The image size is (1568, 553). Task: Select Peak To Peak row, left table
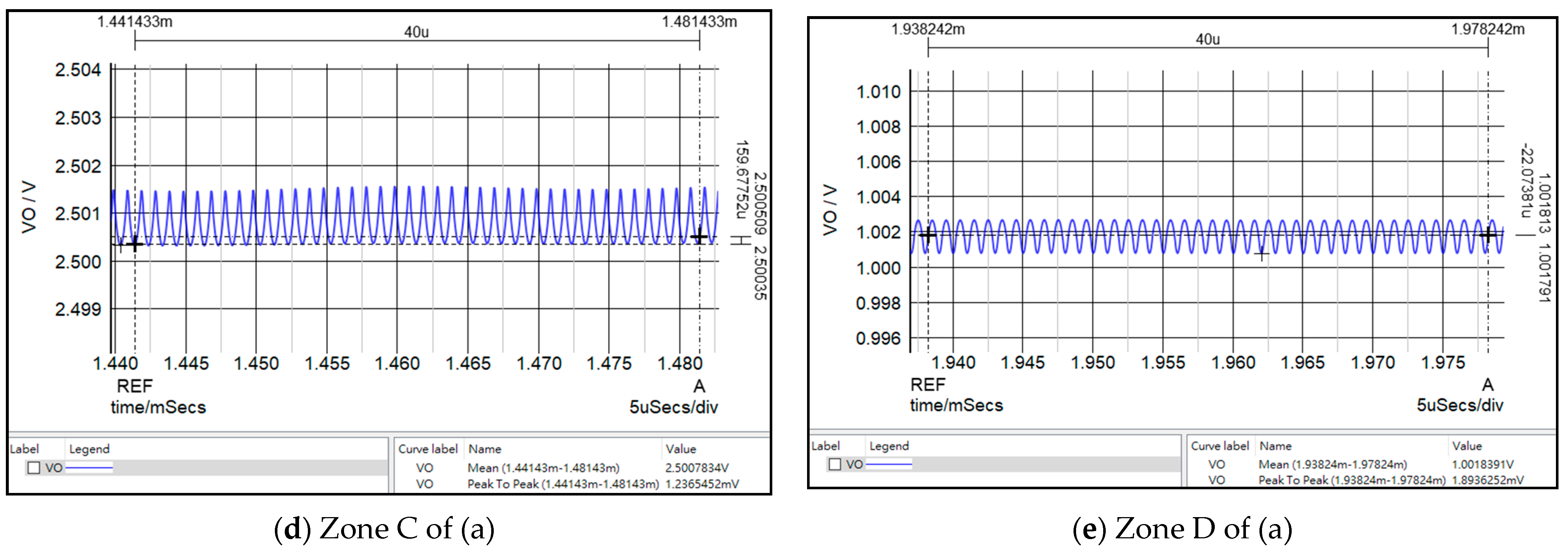[563, 484]
